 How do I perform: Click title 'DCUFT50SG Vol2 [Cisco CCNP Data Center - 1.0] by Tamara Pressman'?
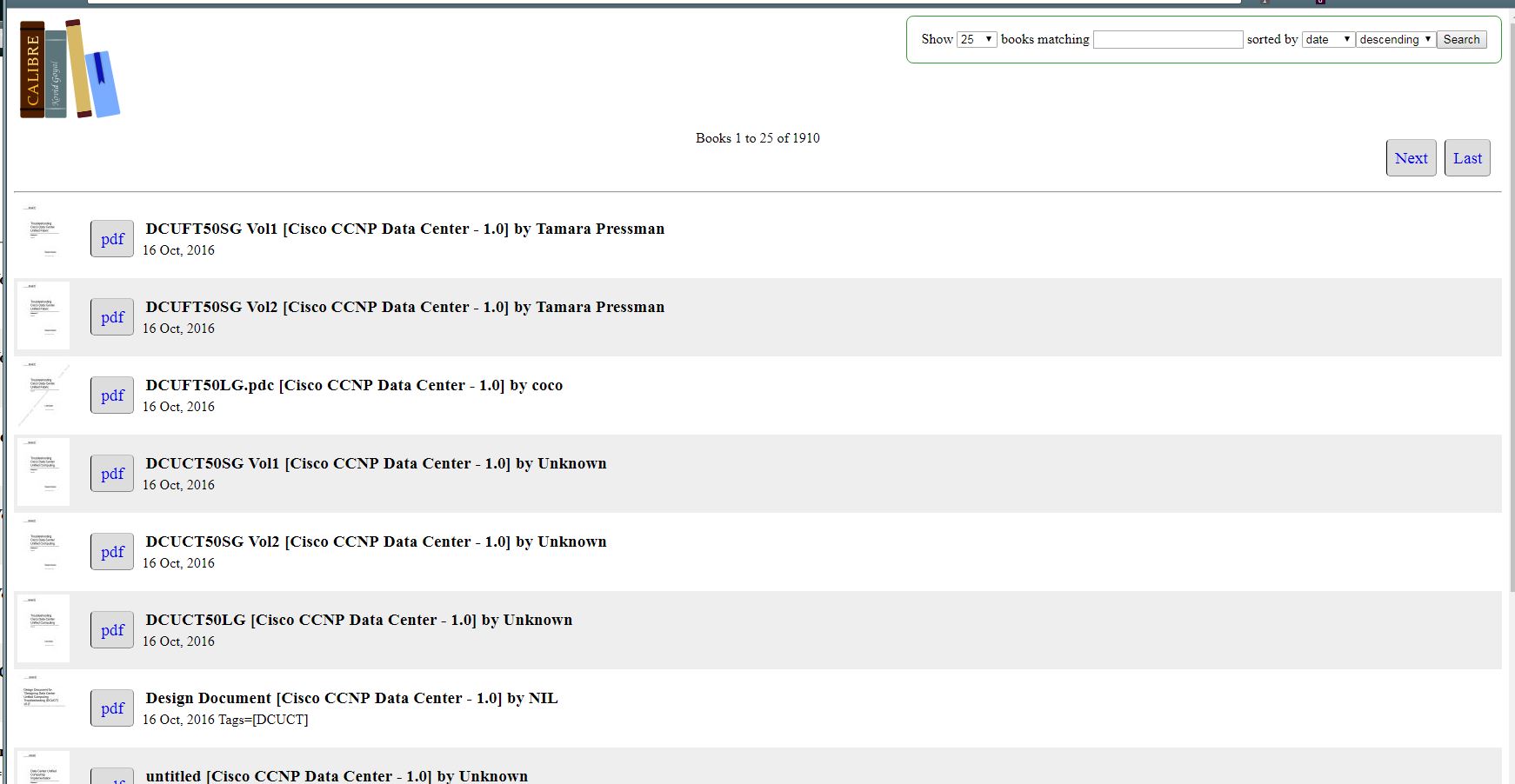pyautogui.click(x=405, y=307)
